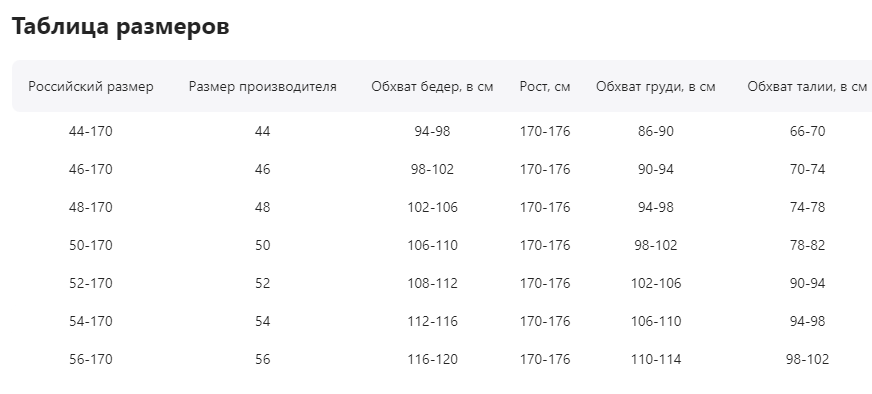The width and height of the screenshot is (872, 394).
Task: Select the 'Обхват бедер, в см' header
Action: [432, 87]
